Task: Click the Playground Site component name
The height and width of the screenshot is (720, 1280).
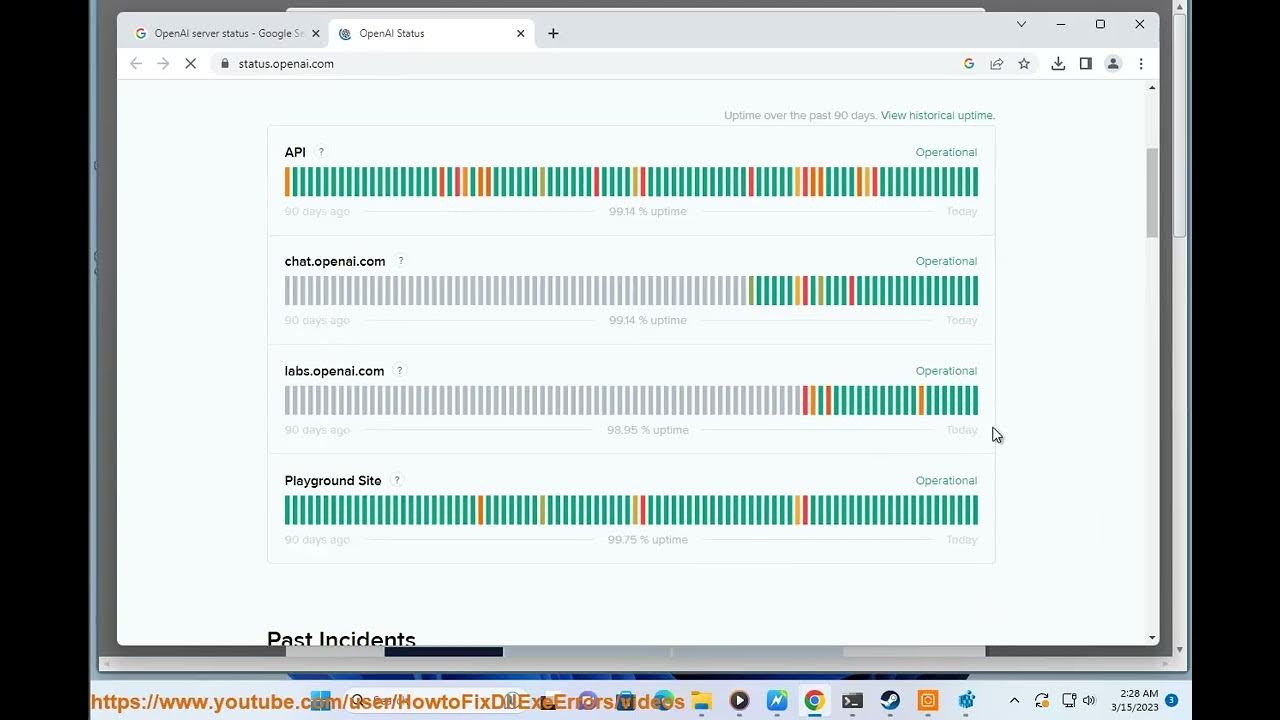Action: 333,481
